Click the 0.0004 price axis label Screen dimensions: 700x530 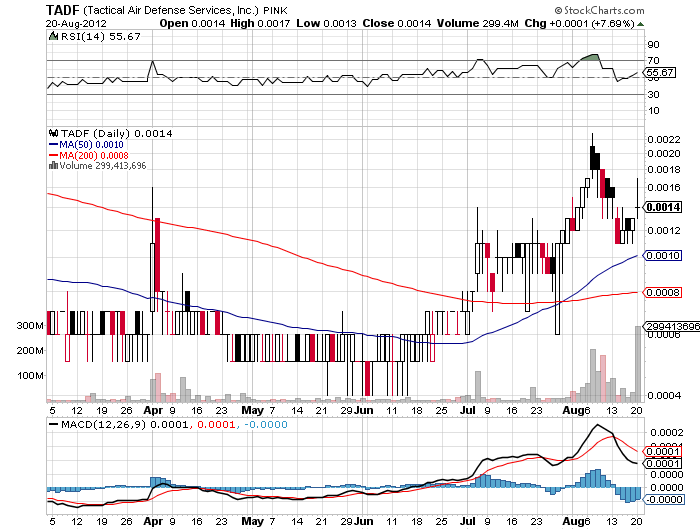[664, 396]
